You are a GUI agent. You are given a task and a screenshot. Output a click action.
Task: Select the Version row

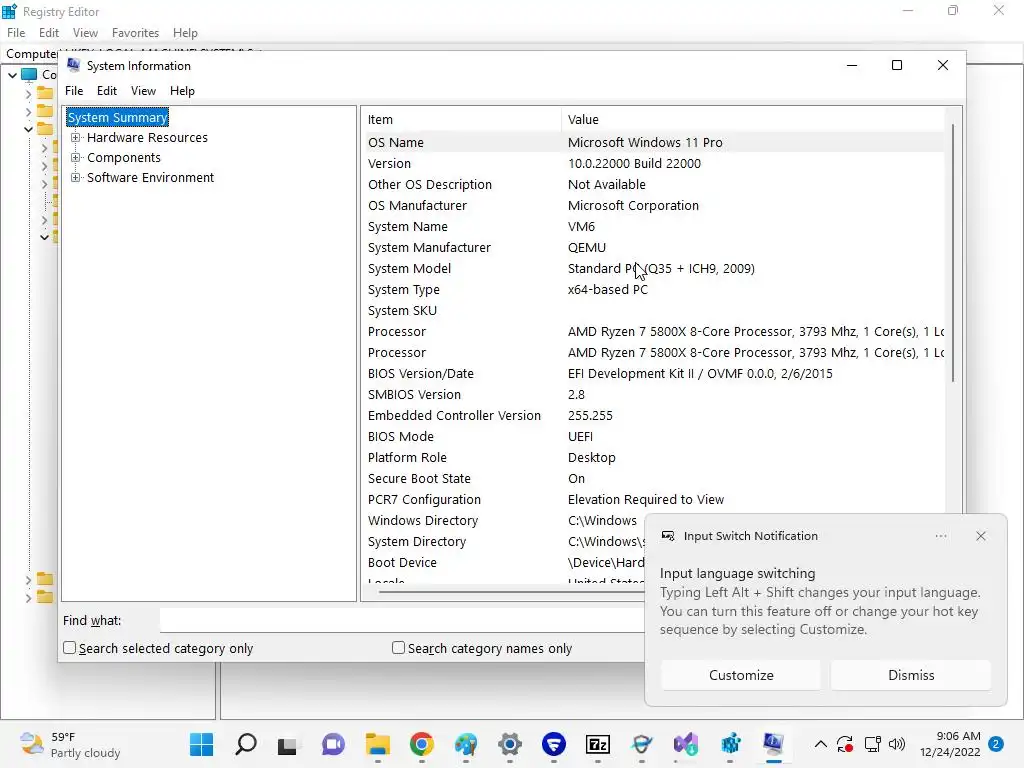pos(653,164)
